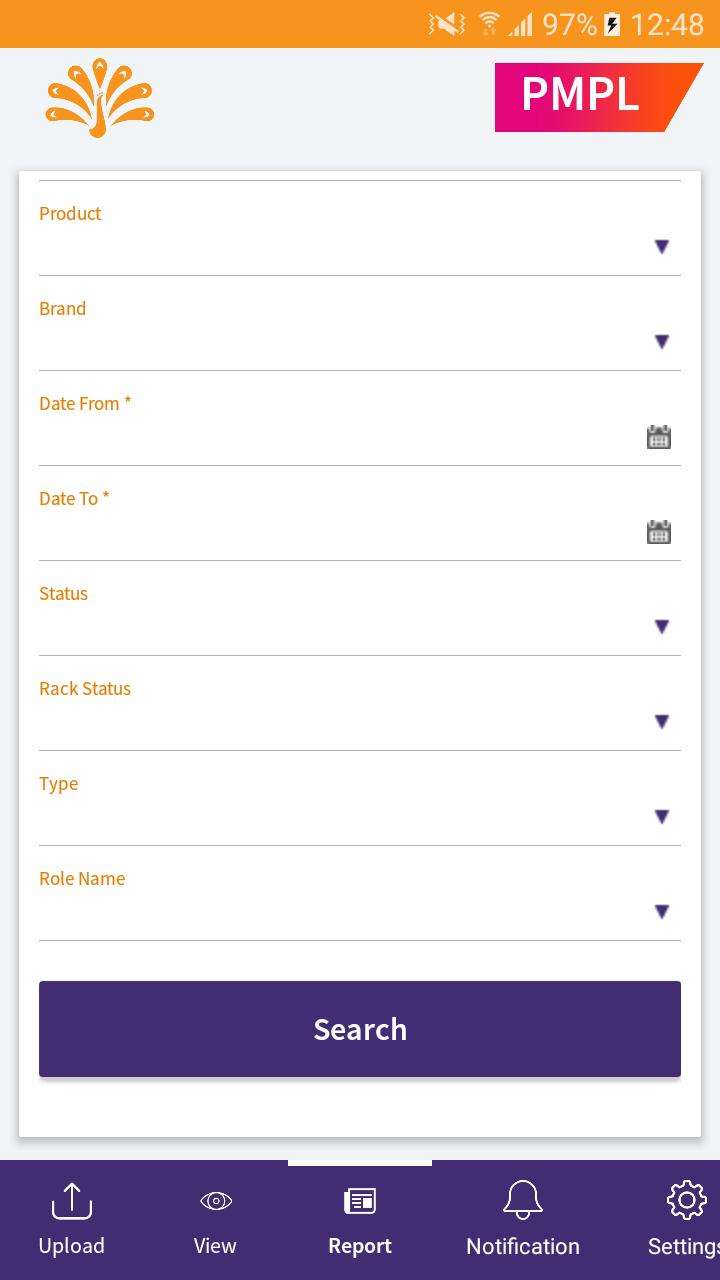
Task: Expand the Rack Status dropdown
Action: 661,722
